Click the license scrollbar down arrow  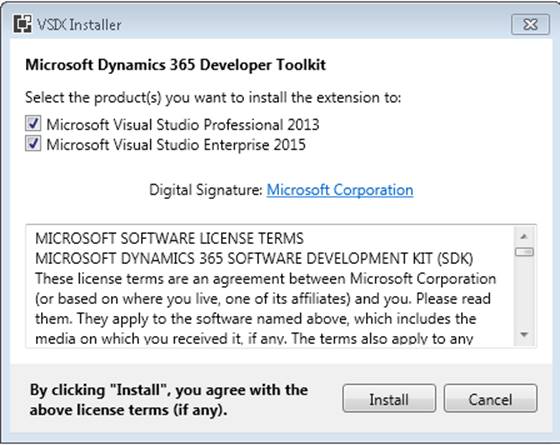click(x=524, y=335)
